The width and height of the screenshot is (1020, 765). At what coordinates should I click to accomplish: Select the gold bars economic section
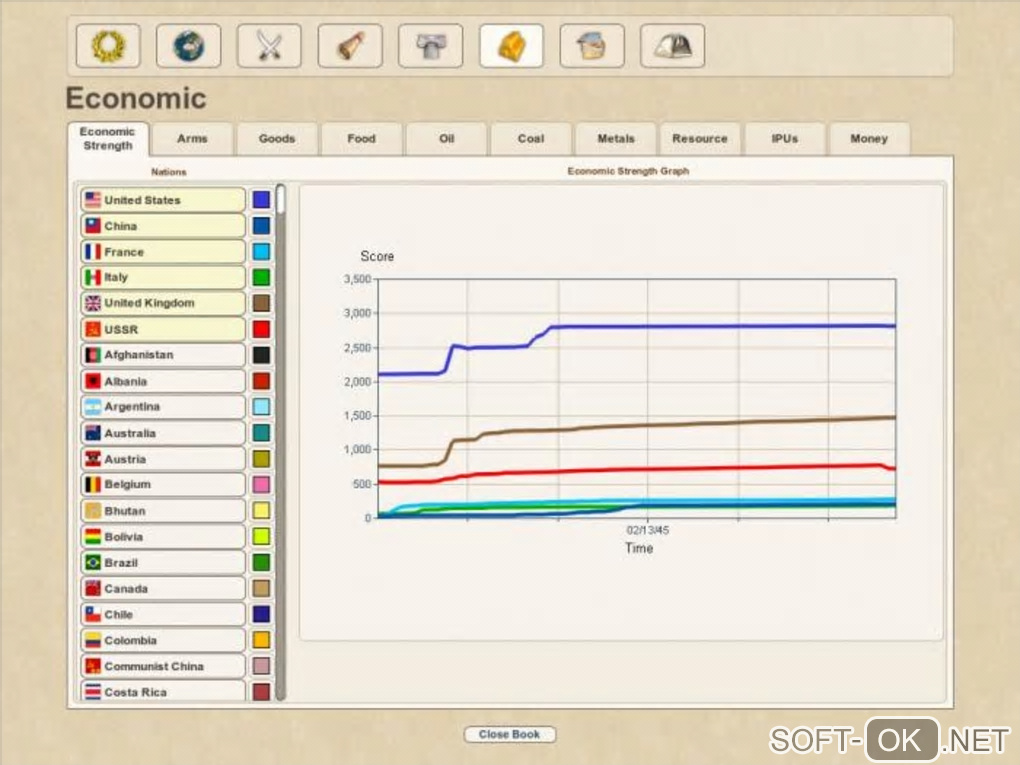[511, 46]
